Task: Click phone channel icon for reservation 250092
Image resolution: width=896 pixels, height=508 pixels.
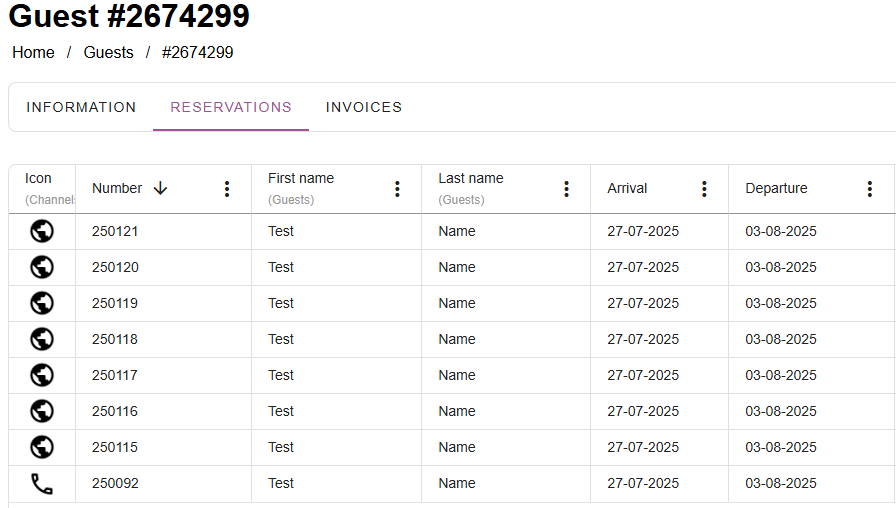Action: click(42, 484)
